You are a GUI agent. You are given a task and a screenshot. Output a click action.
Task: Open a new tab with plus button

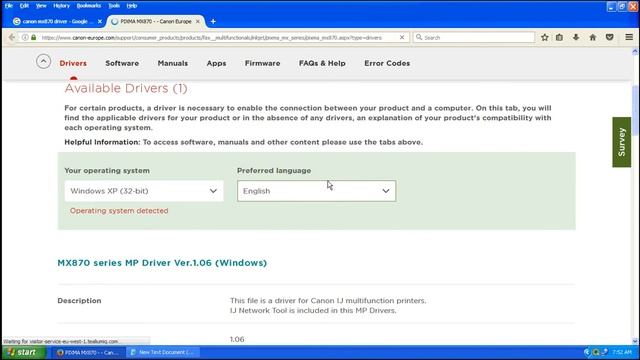pyautogui.click(x=213, y=21)
